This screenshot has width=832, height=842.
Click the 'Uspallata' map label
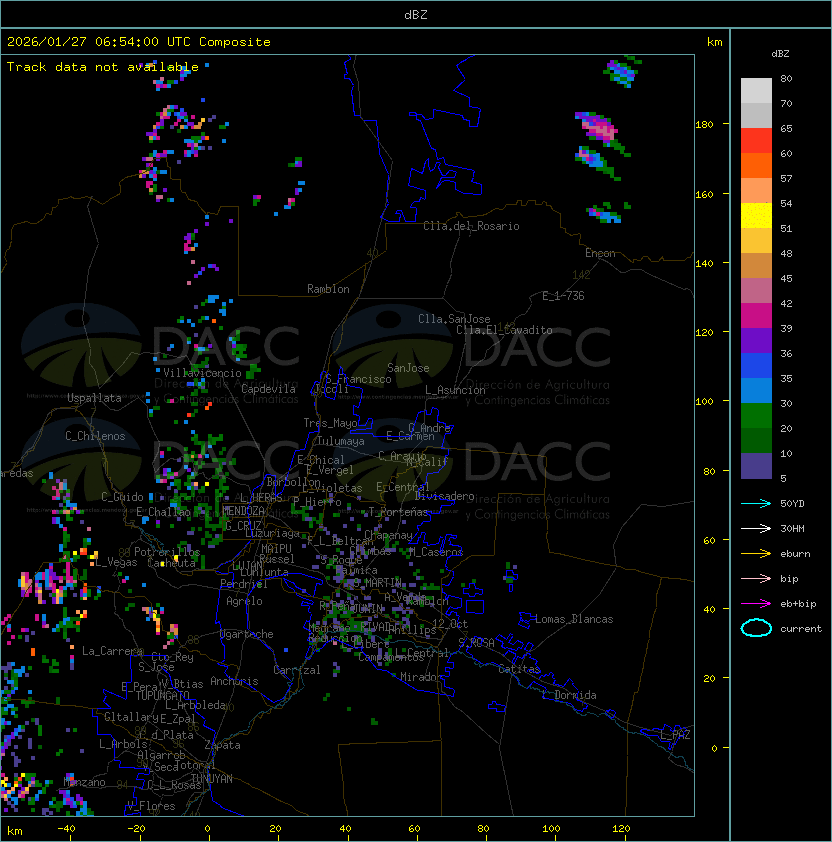(94, 398)
